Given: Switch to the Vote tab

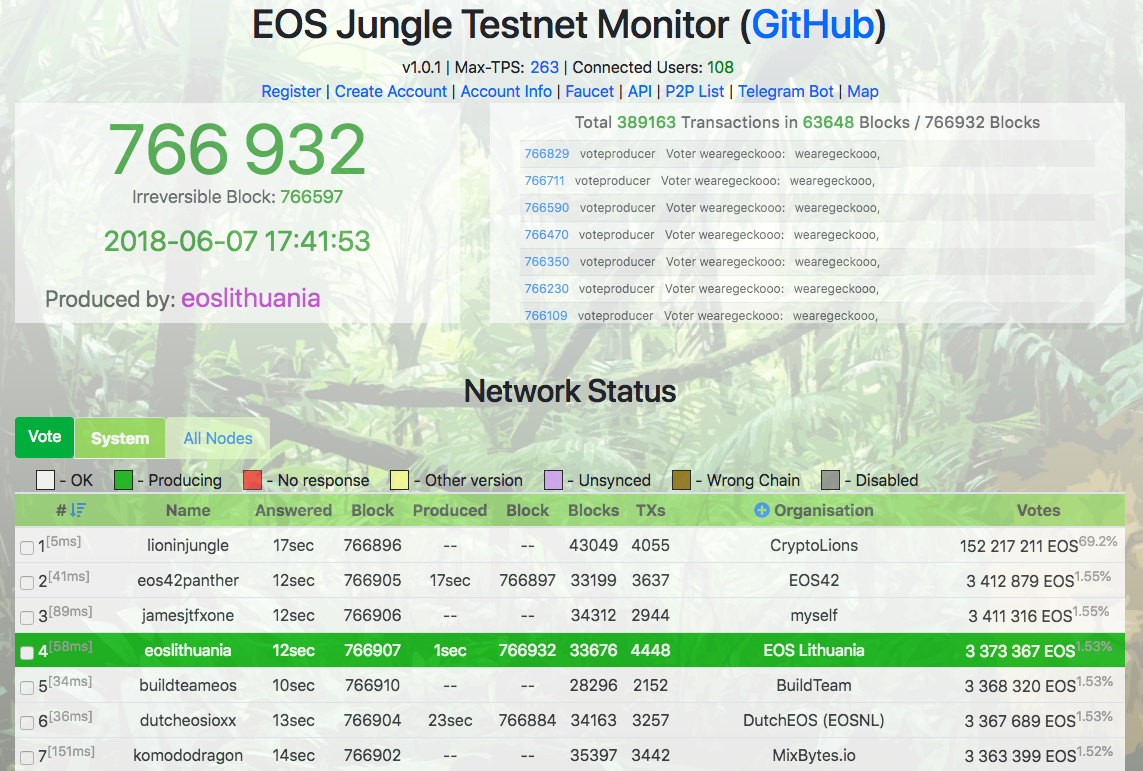Looking at the screenshot, I should click(44, 437).
